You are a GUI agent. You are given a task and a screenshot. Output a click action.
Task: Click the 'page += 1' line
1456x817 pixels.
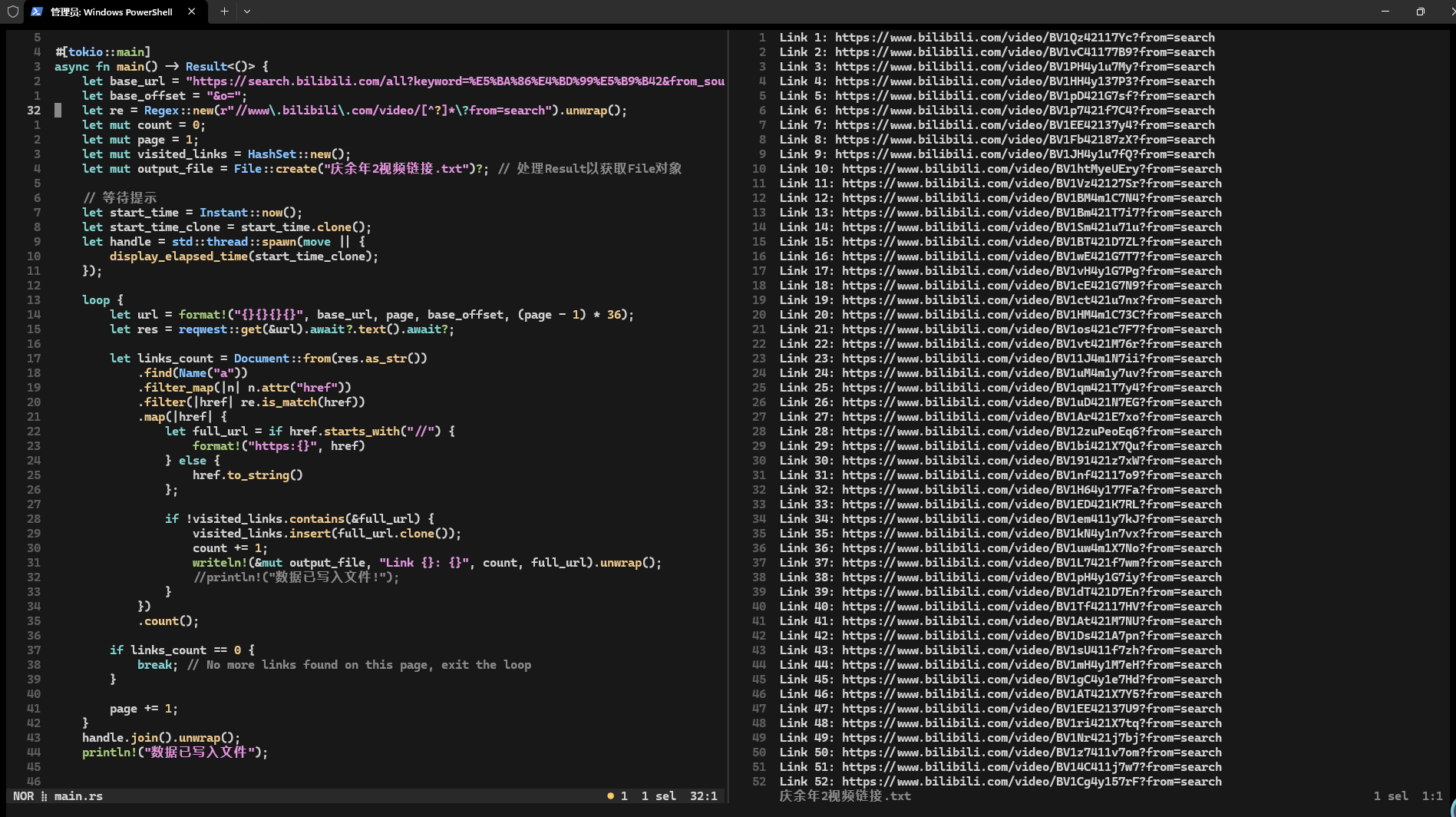coord(144,709)
